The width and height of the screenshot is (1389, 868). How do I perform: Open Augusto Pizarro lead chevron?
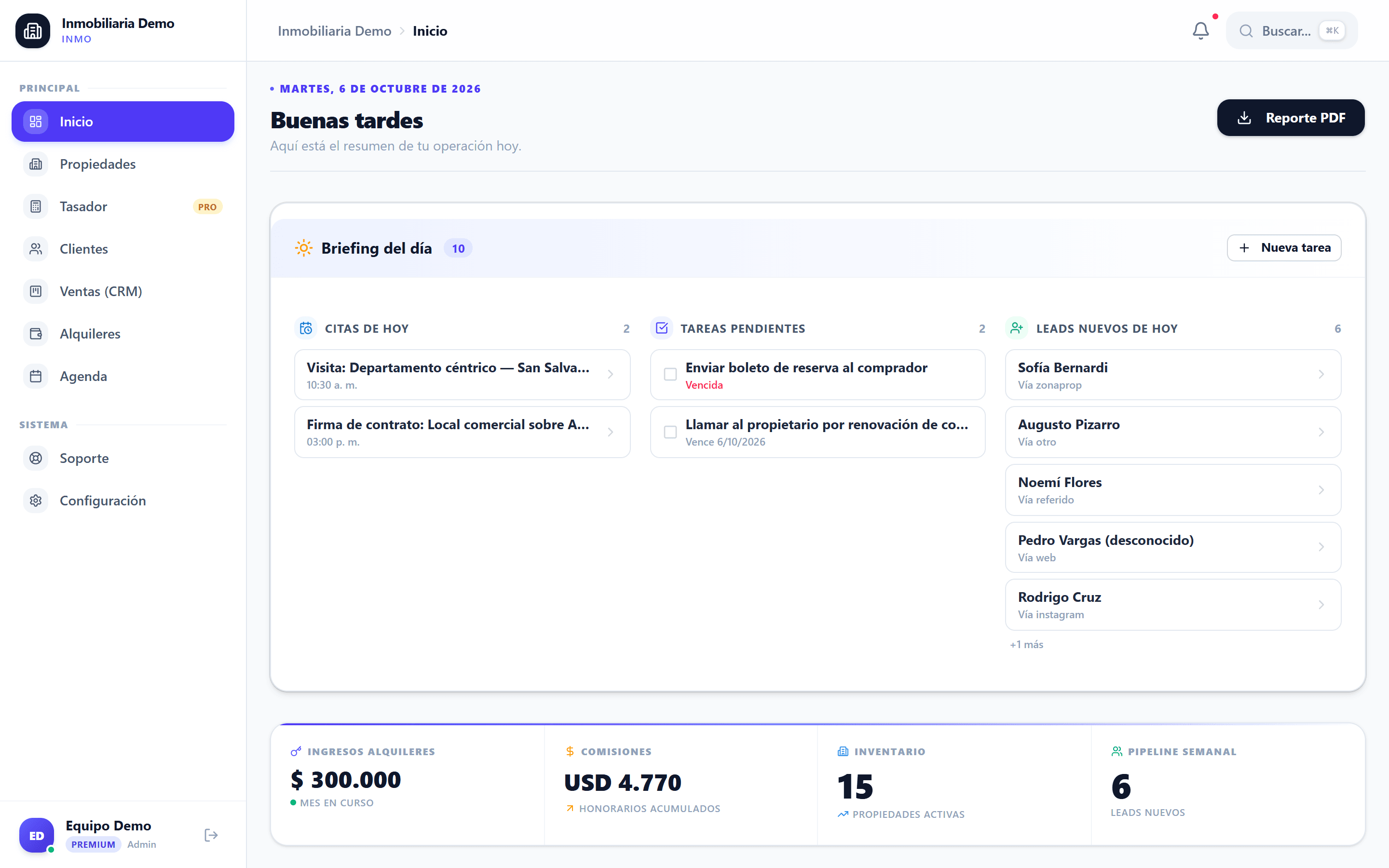[x=1321, y=432]
